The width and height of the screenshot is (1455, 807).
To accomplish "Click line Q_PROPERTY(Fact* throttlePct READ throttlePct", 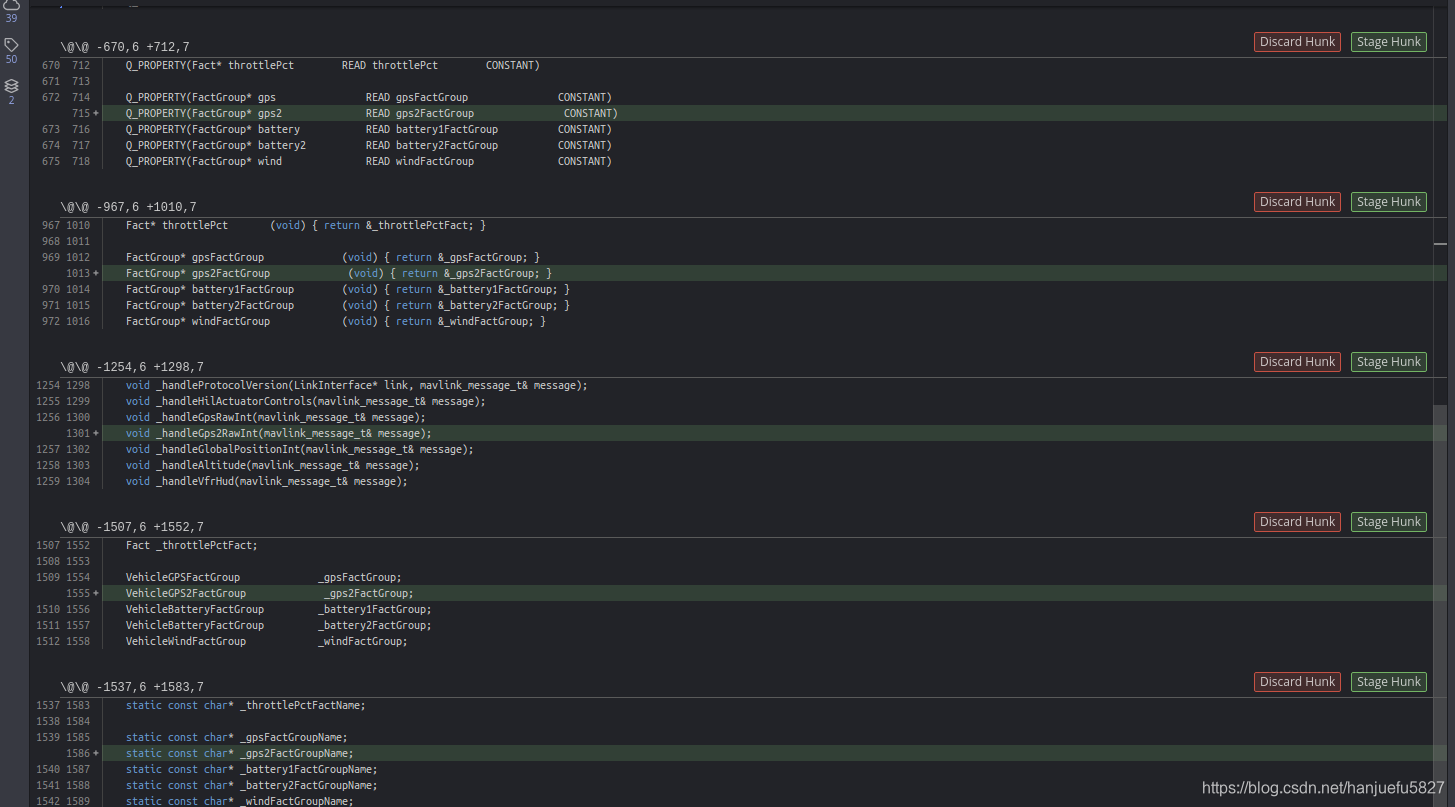I will [x=333, y=65].
